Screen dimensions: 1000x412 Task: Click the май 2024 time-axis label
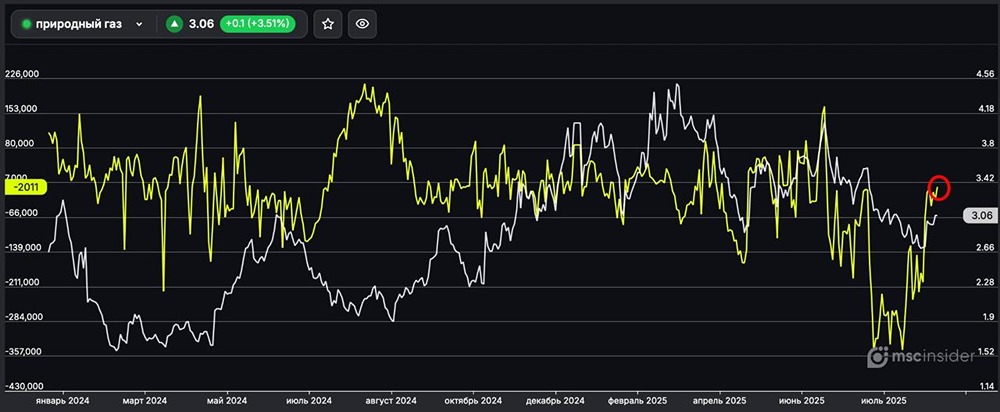click(228, 401)
